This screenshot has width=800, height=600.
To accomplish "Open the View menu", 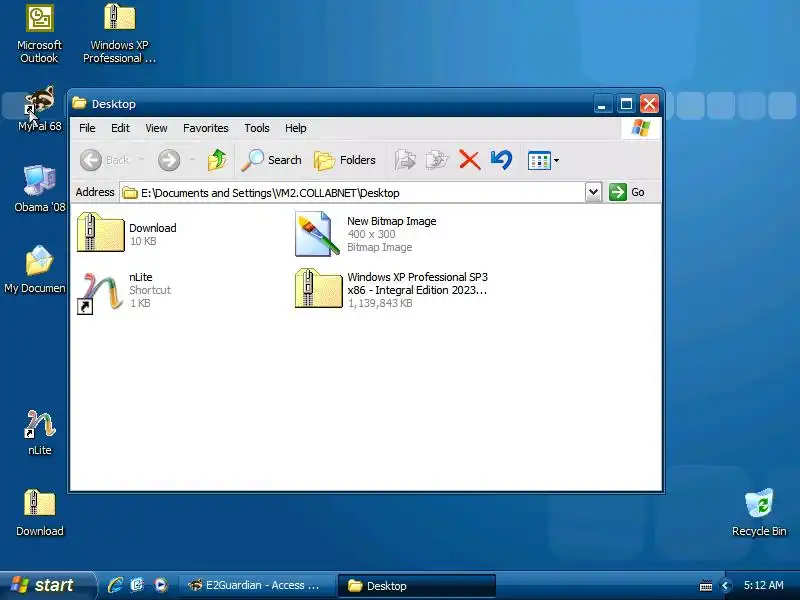I will point(156,128).
